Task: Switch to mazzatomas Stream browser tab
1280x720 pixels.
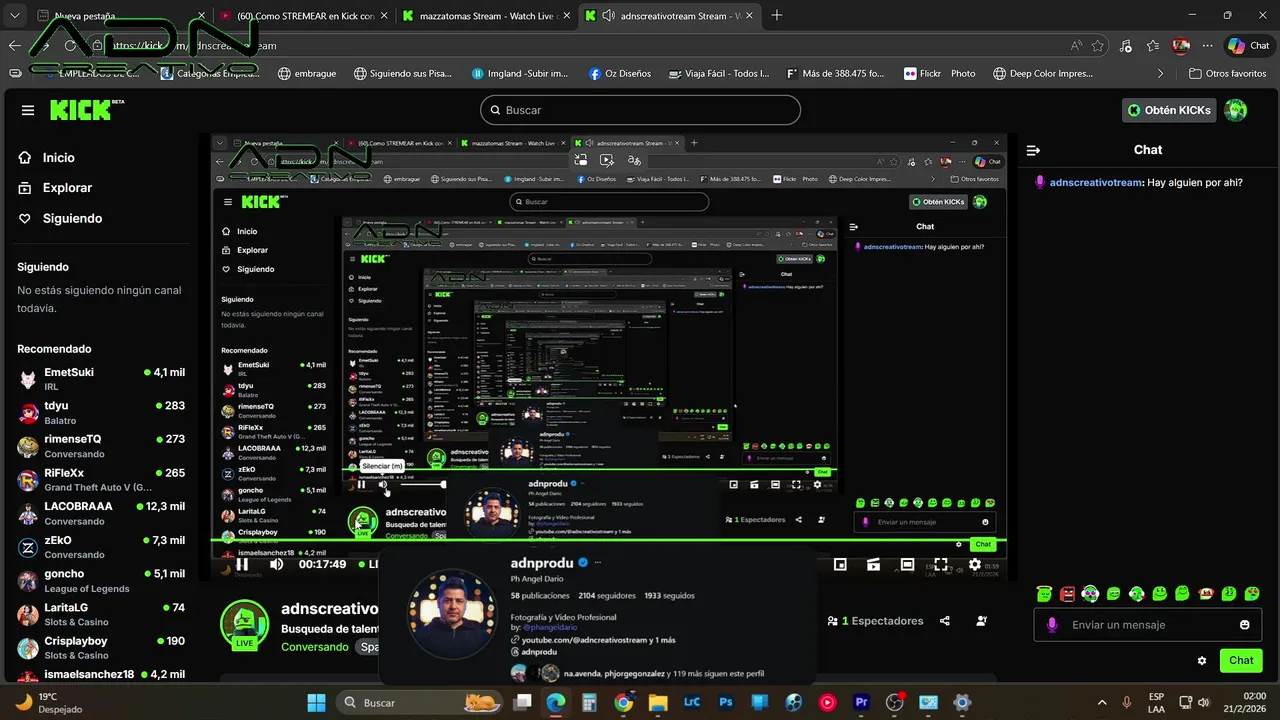Action: click(x=486, y=16)
